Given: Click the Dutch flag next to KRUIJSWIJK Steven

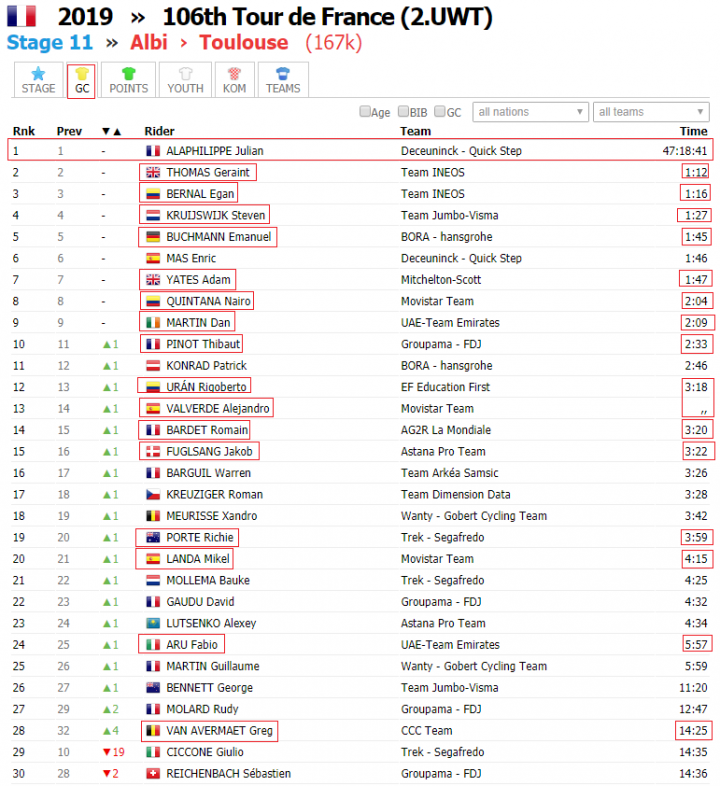Looking at the screenshot, I should coord(153,216).
